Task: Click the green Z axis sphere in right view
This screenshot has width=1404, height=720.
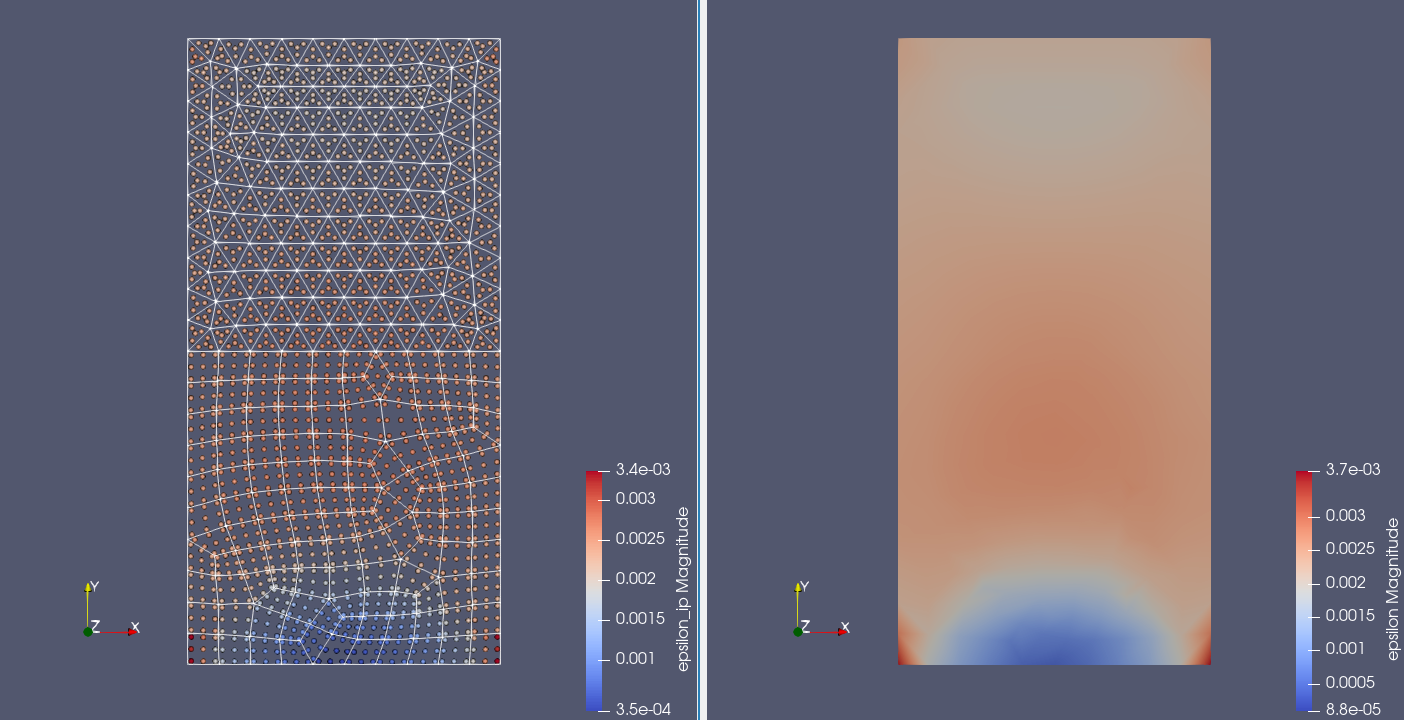Action: tap(799, 631)
